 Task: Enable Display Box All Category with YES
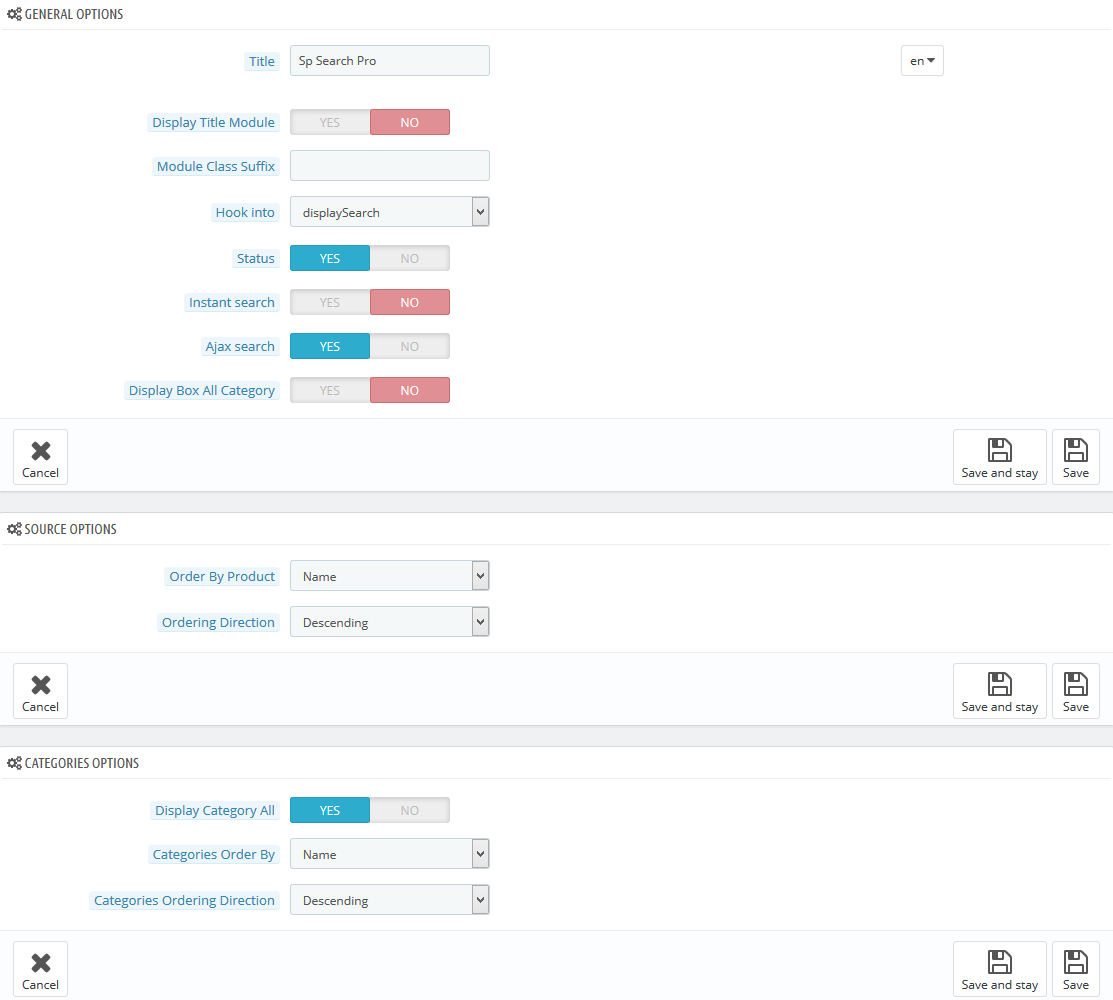coord(329,390)
